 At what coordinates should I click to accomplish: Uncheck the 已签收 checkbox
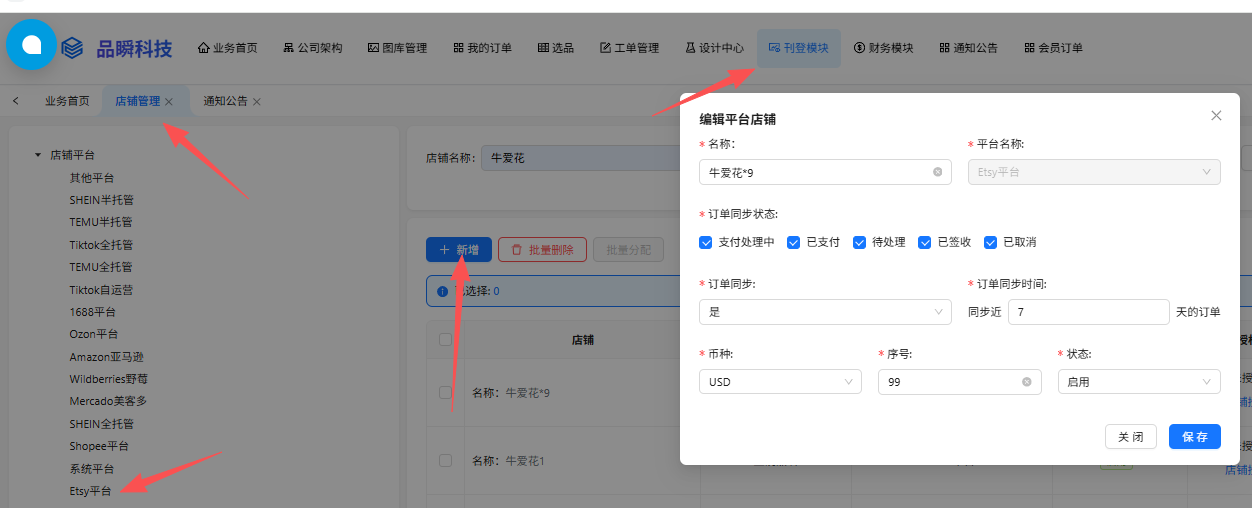click(925, 242)
